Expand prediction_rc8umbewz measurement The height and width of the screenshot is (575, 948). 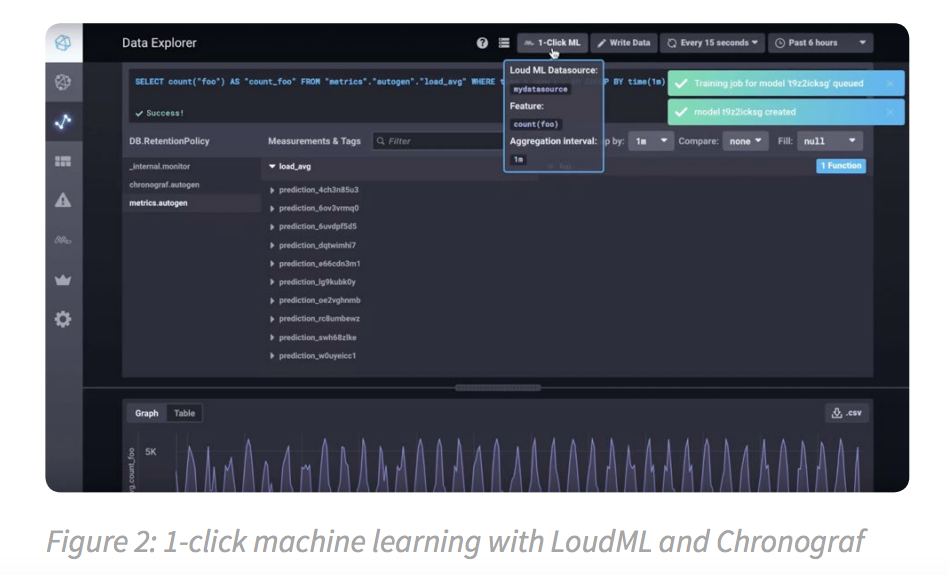[x=314, y=319]
